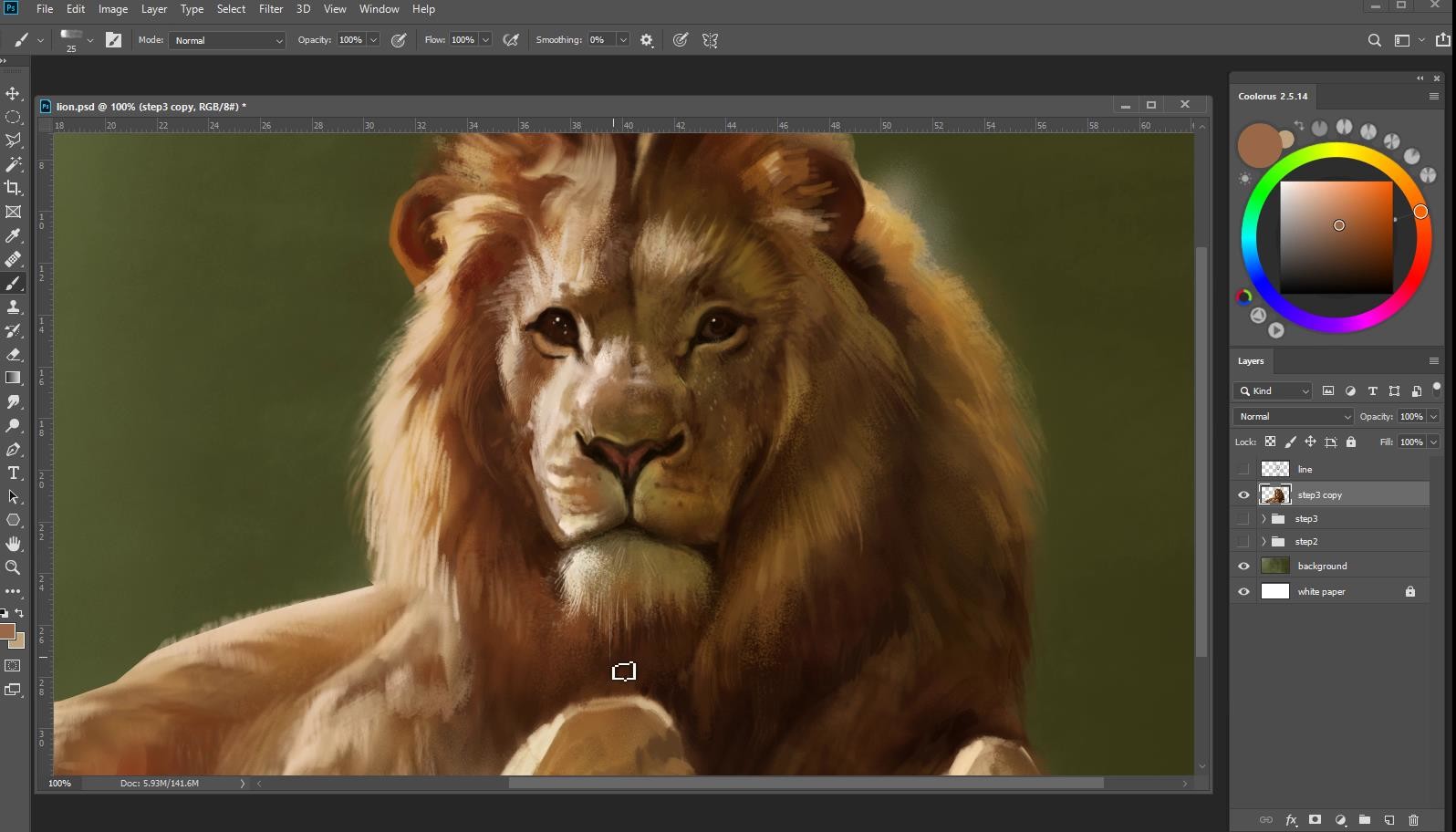Select the Polygon shape tool
1456x832 pixels.
[13, 520]
